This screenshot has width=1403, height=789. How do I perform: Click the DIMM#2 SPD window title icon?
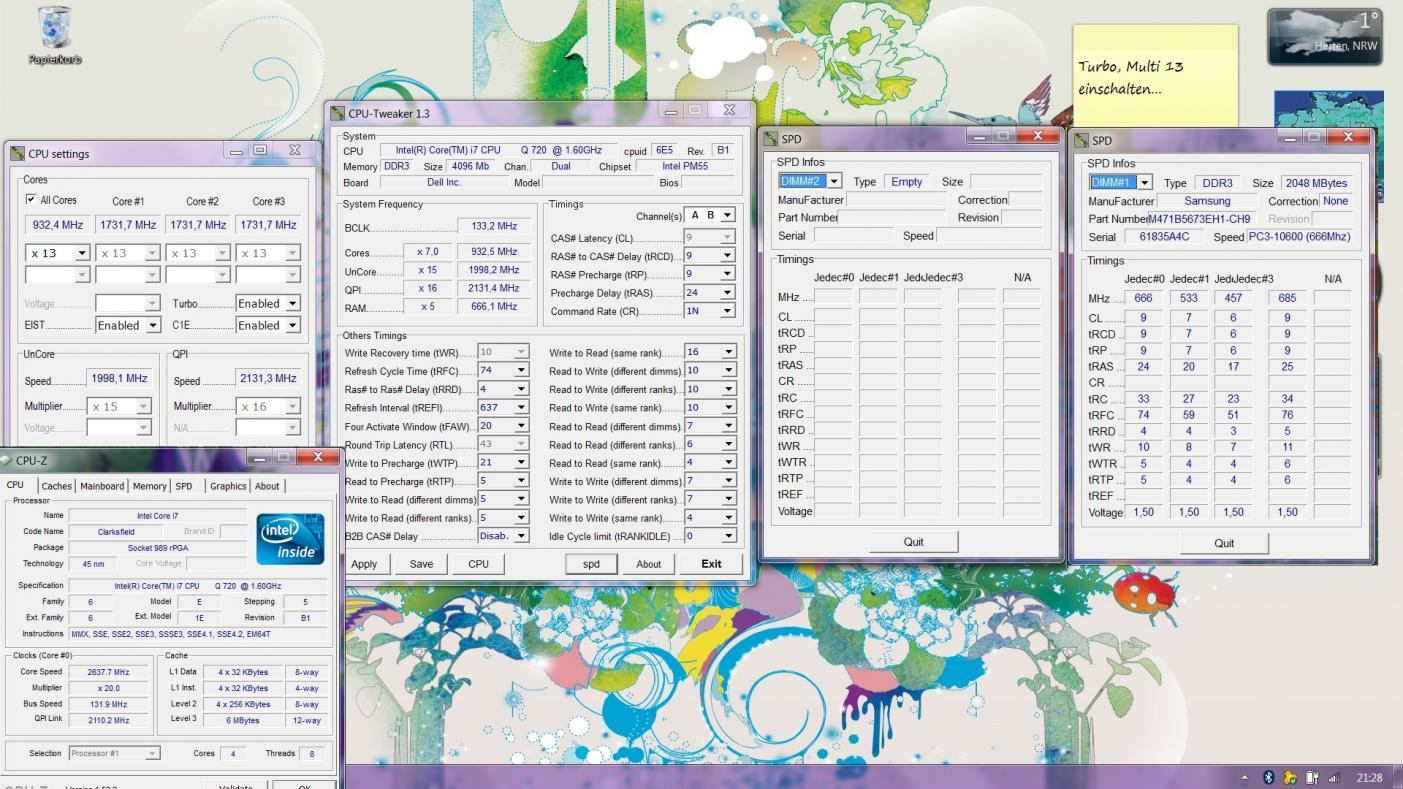coord(771,139)
